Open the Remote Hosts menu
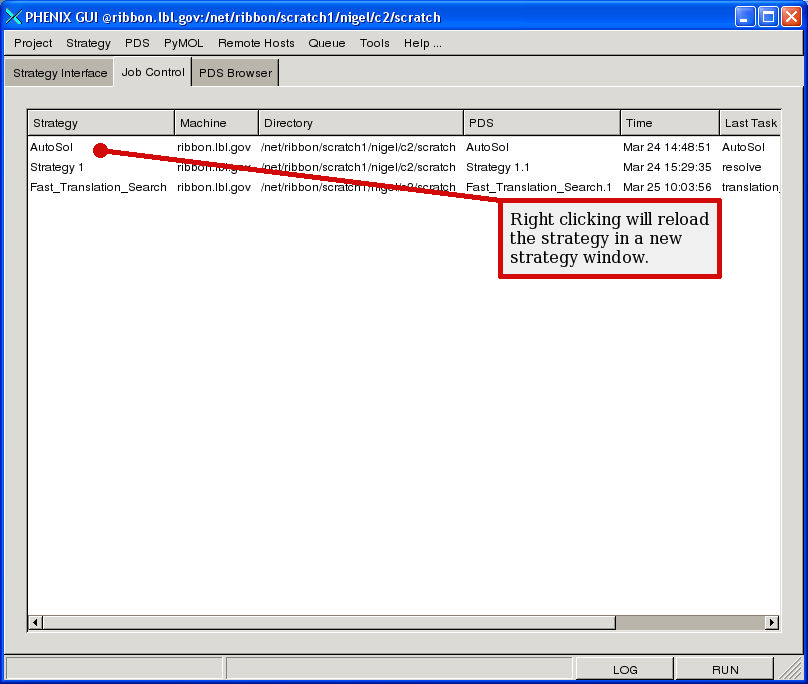The width and height of the screenshot is (808, 684). (256, 43)
